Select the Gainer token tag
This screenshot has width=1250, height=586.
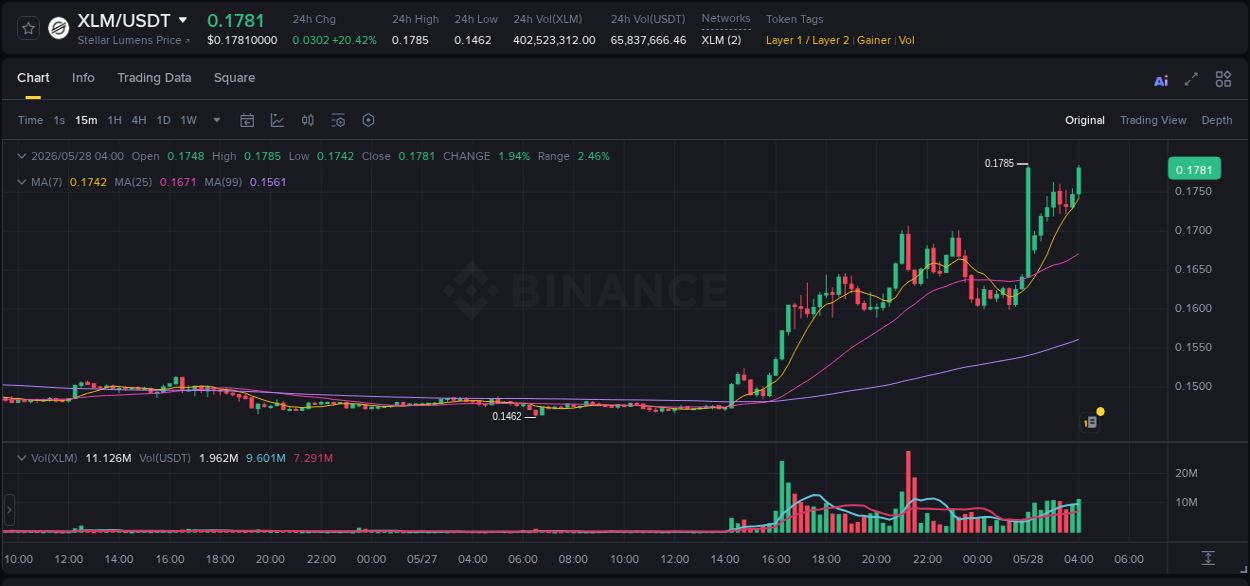(874, 40)
